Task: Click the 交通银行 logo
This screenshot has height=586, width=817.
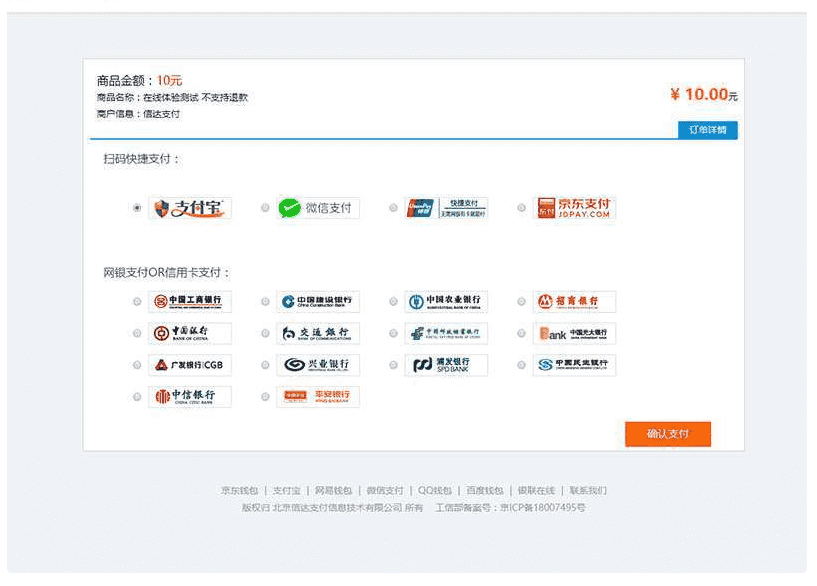Action: coord(318,333)
